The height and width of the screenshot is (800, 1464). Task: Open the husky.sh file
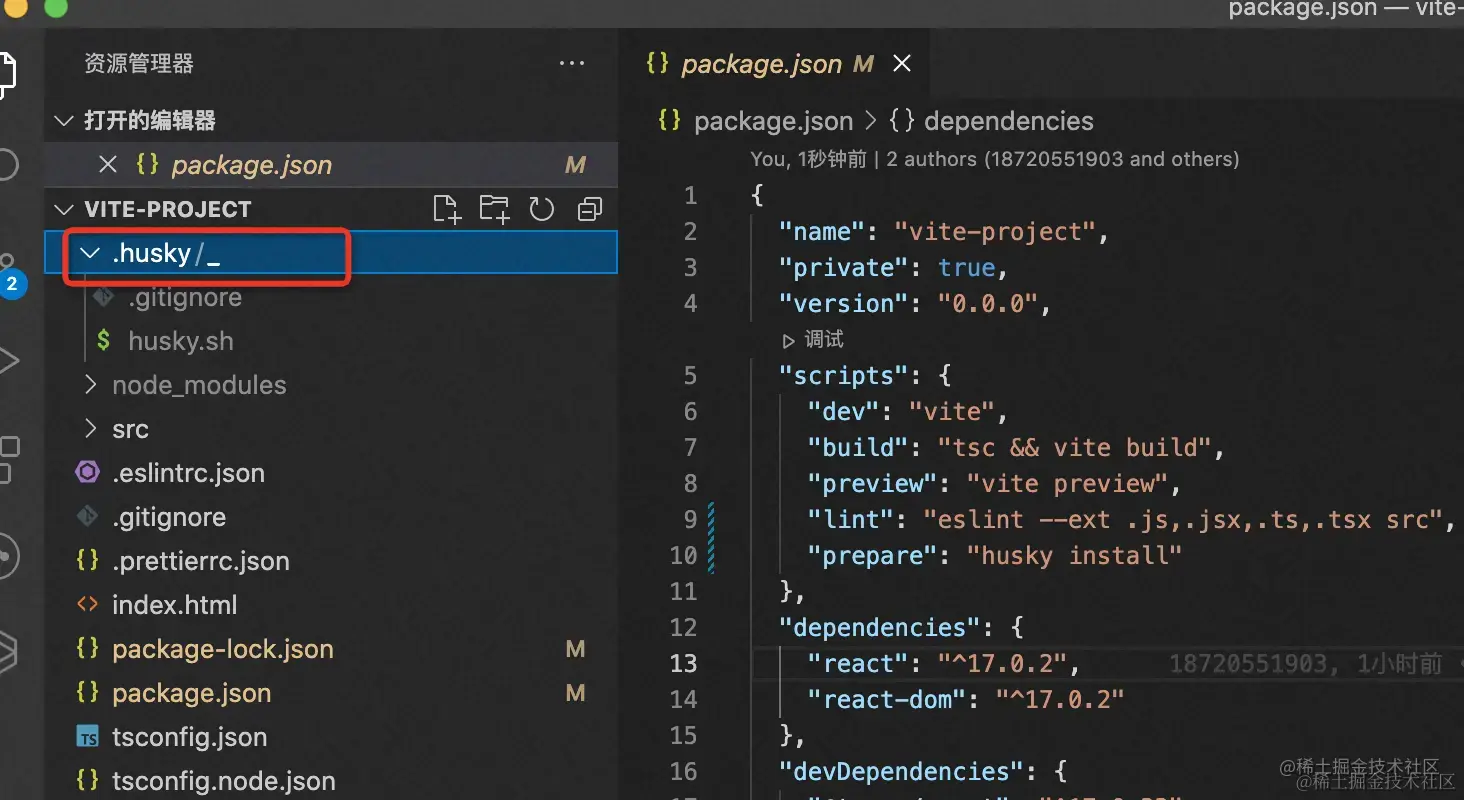pyautogui.click(x=180, y=341)
